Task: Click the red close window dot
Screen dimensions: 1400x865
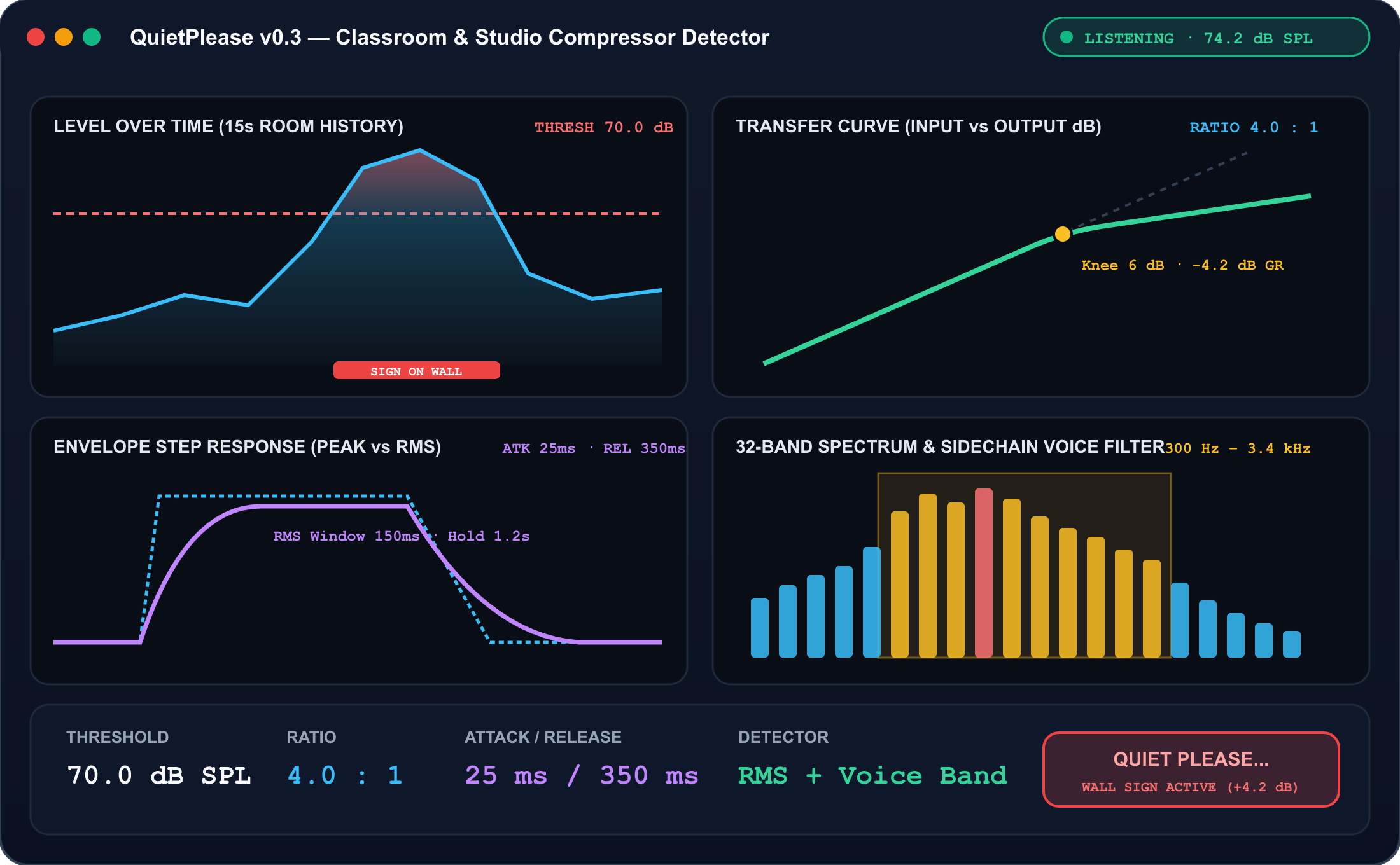Action: pyautogui.click(x=36, y=37)
